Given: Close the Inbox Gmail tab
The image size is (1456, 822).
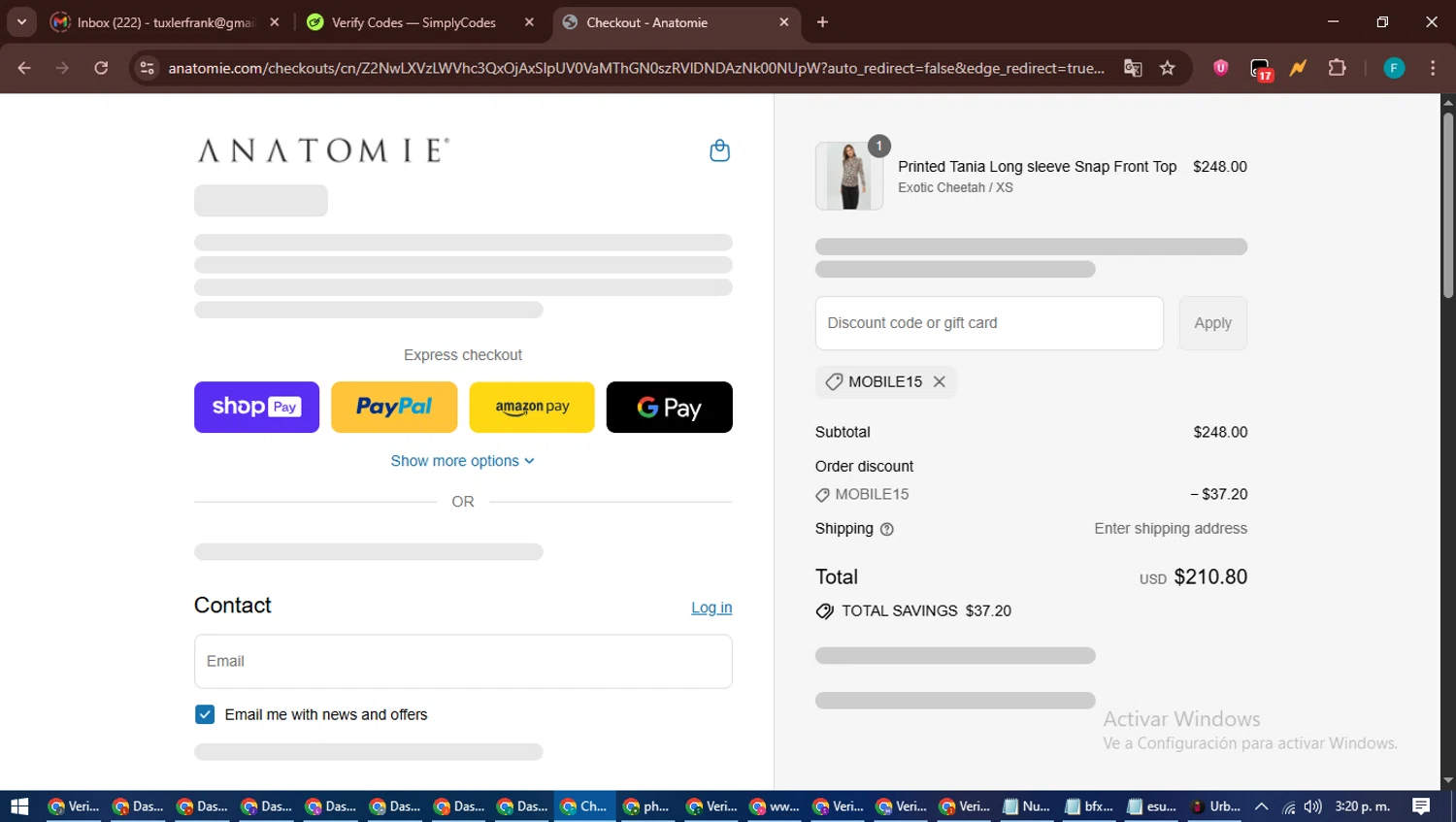Looking at the screenshot, I should click(x=275, y=22).
